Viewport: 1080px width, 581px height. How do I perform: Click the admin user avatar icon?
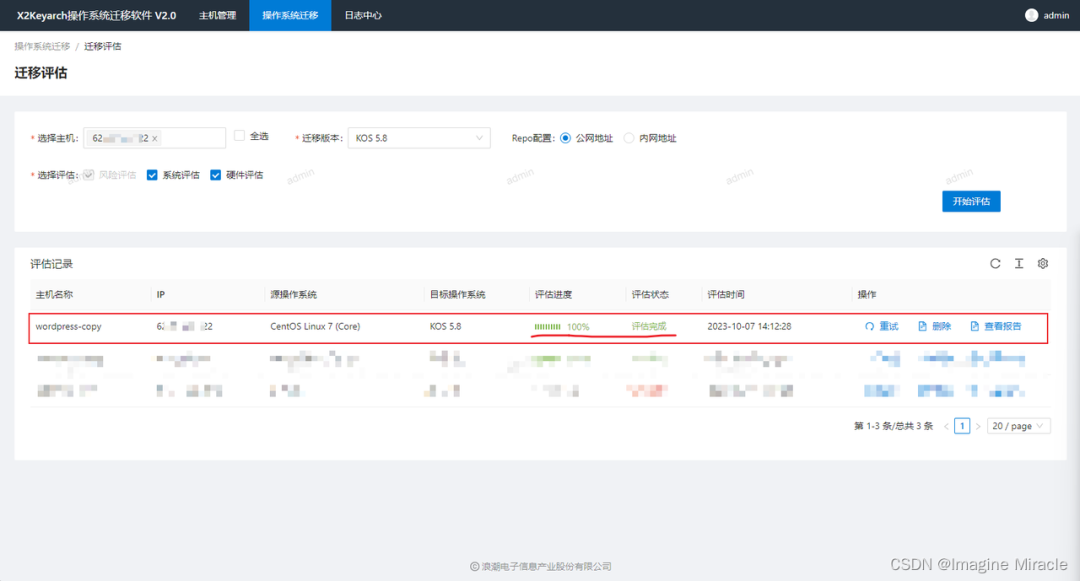[1032, 15]
